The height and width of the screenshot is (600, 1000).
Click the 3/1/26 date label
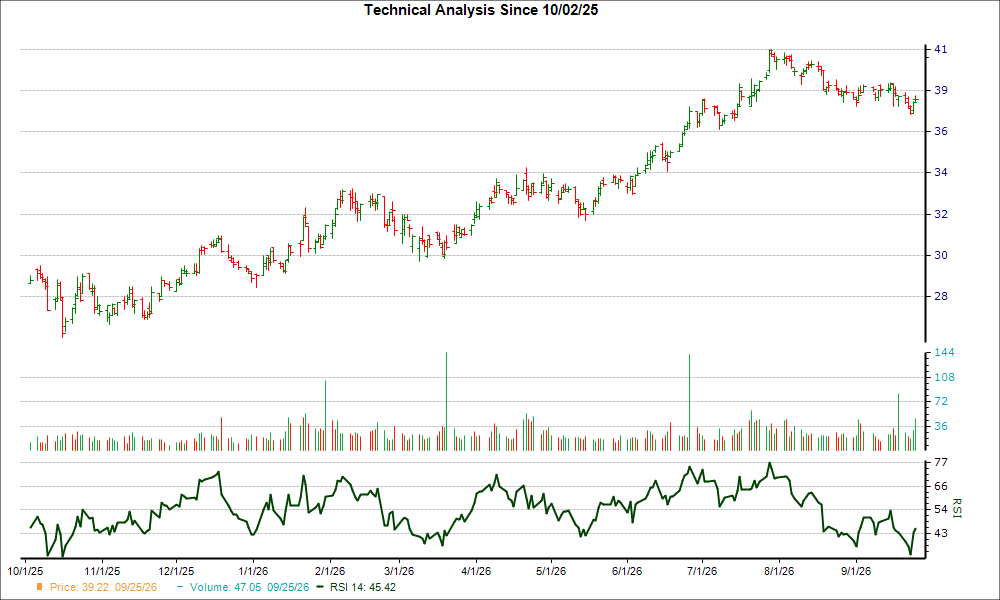399,571
